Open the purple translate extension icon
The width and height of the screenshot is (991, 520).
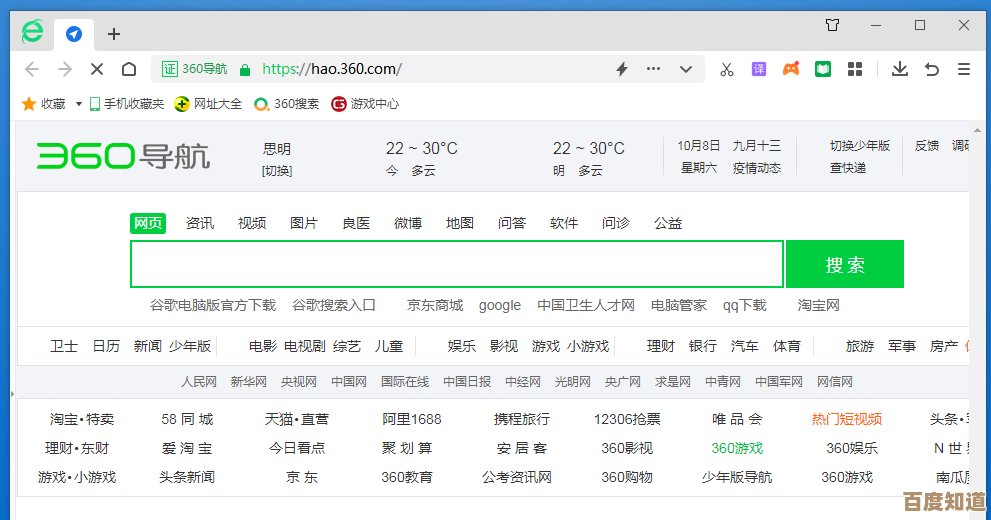[759, 69]
